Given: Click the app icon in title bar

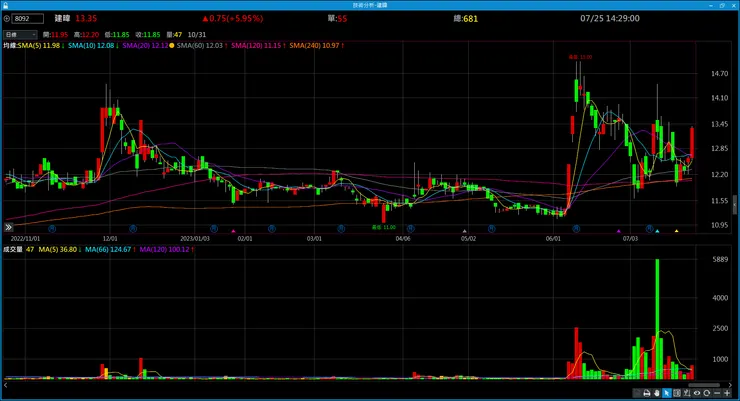Looking at the screenshot, I should point(5,5).
